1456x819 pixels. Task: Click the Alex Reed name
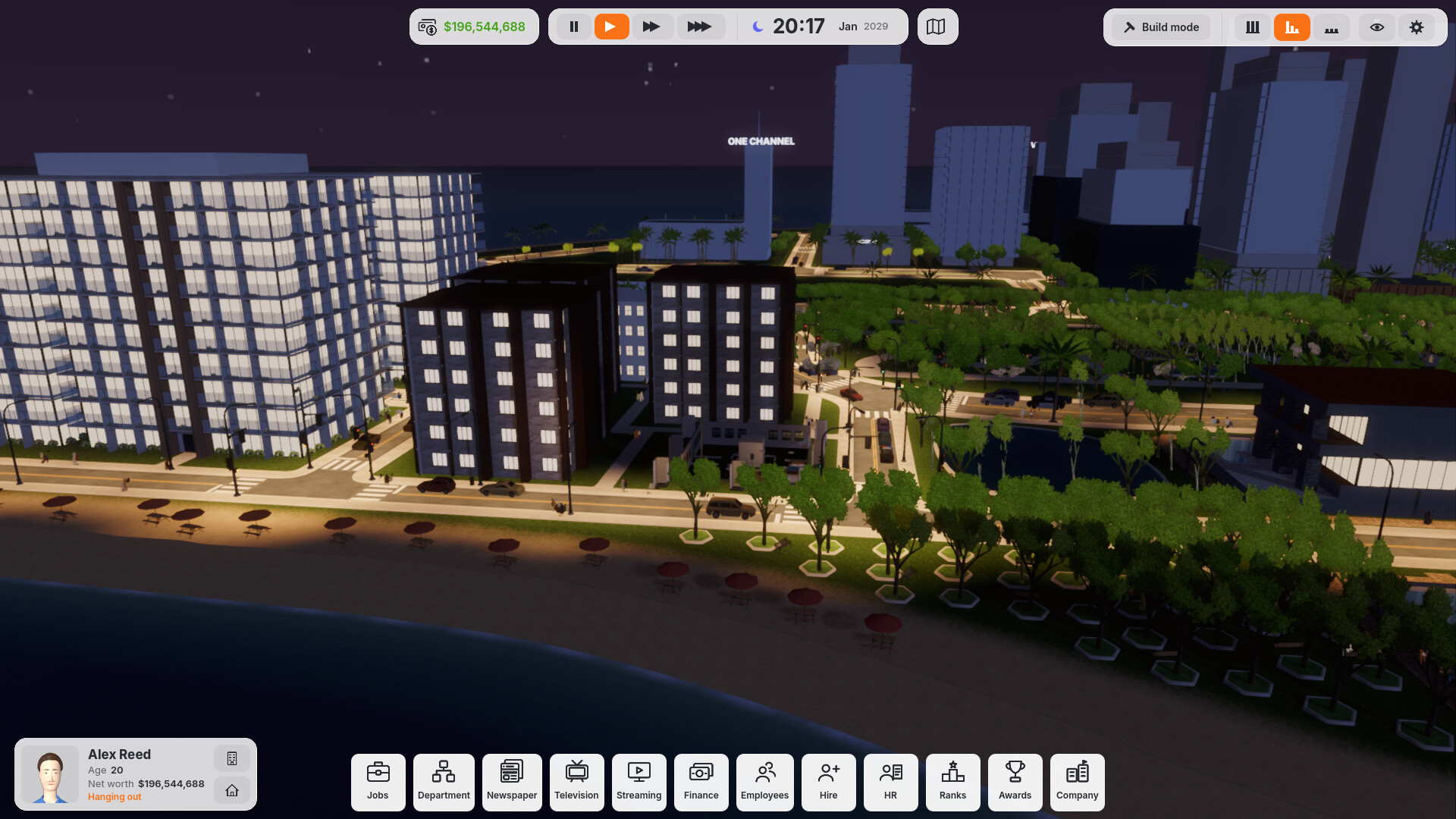click(x=119, y=755)
